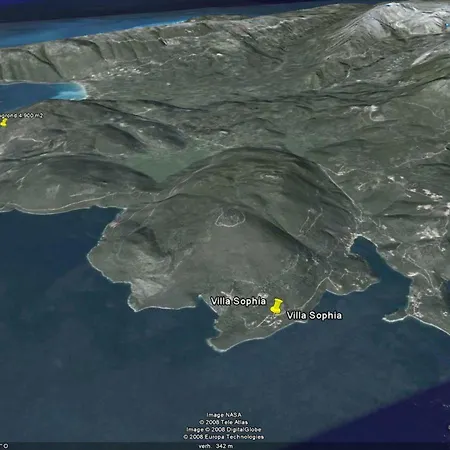
Task: Click the 2008 Tele Atlas copyright line
Action: point(224,422)
